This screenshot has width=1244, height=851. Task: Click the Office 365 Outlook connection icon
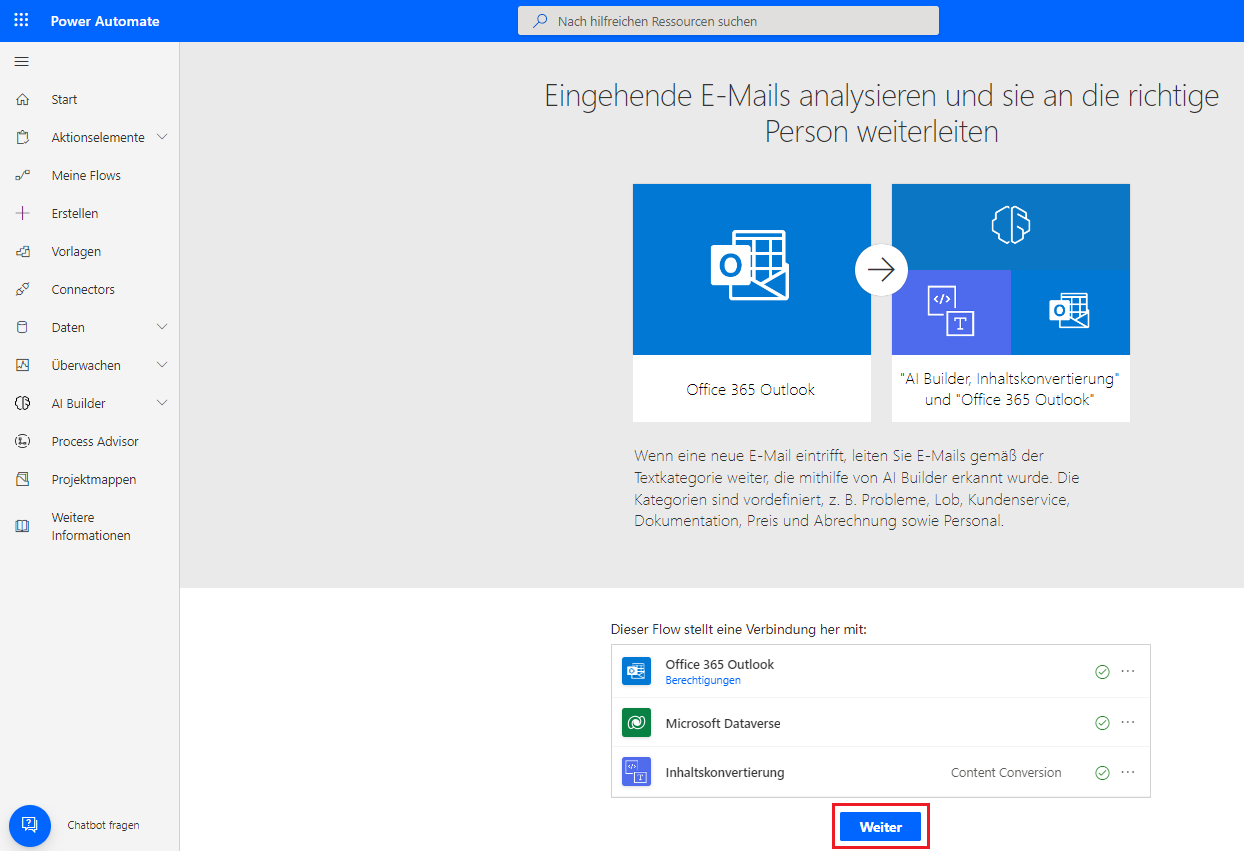coord(636,672)
